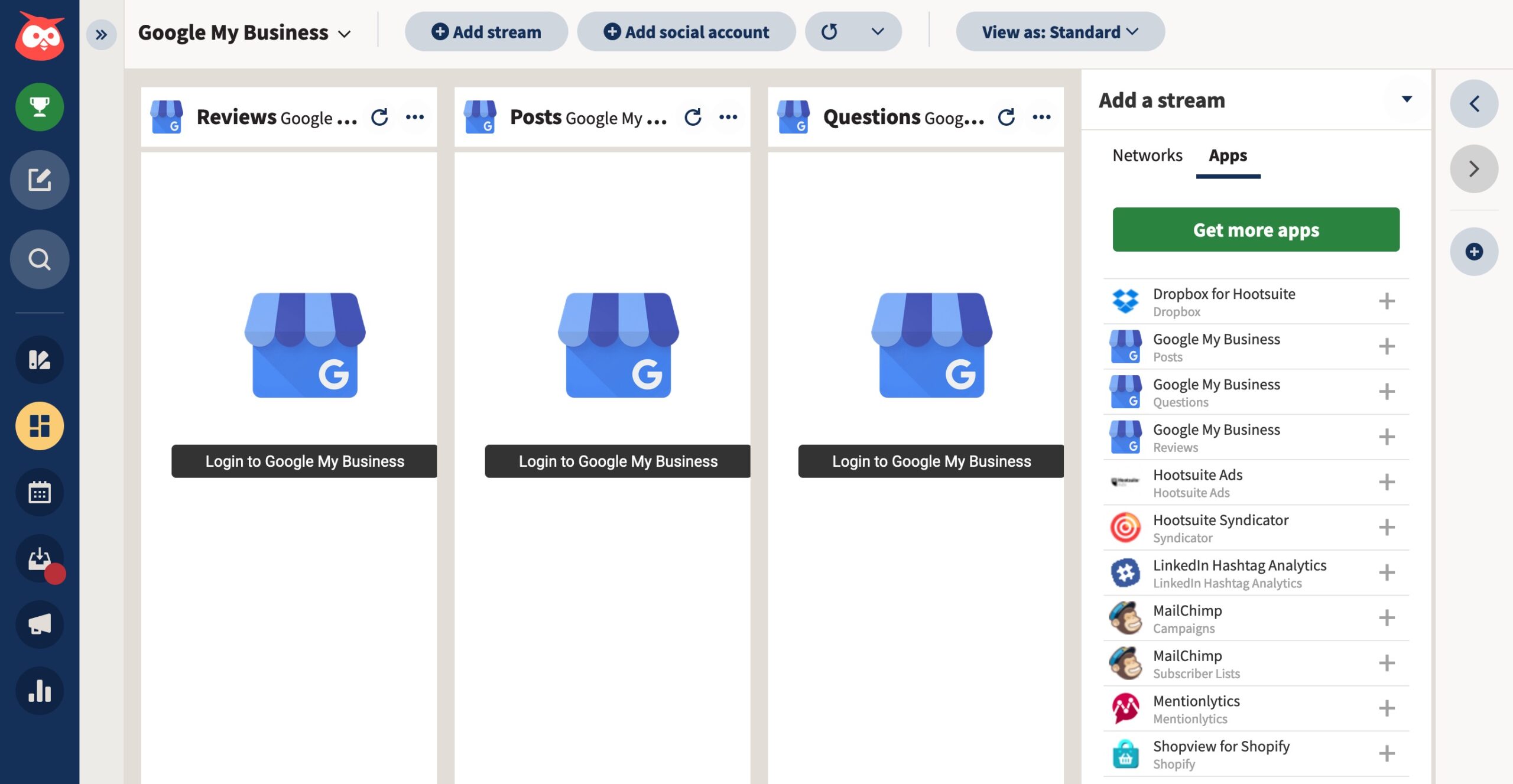Screen dimensions: 1513x784
Task: Open the Analytics bar chart icon
Action: pyautogui.click(x=40, y=691)
